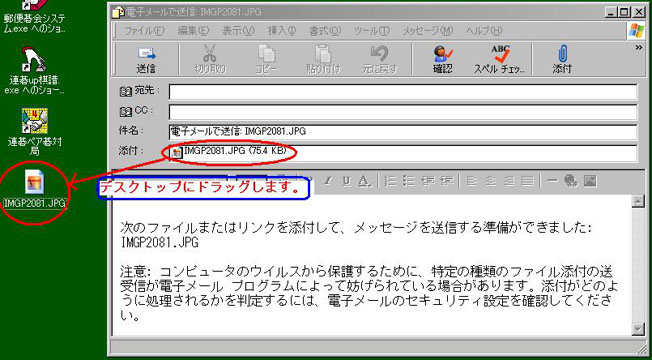Run スペル チェック (spell check)
Screen dimensions: 652x360
pyautogui.click(x=500, y=60)
